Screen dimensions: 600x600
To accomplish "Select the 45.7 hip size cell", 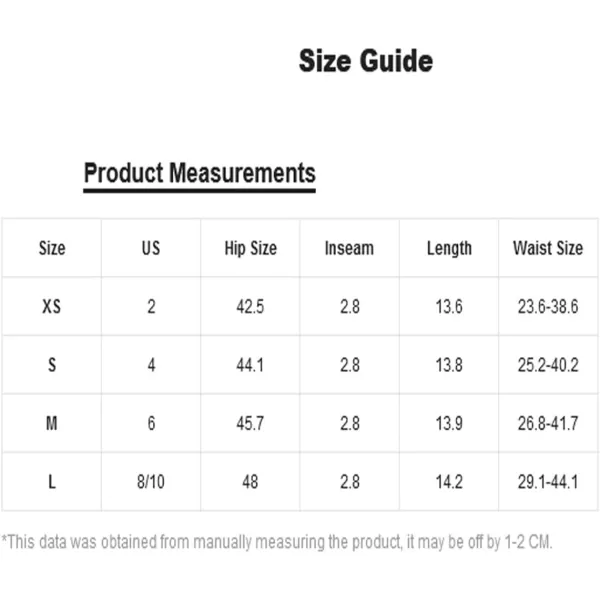I will click(250, 423).
